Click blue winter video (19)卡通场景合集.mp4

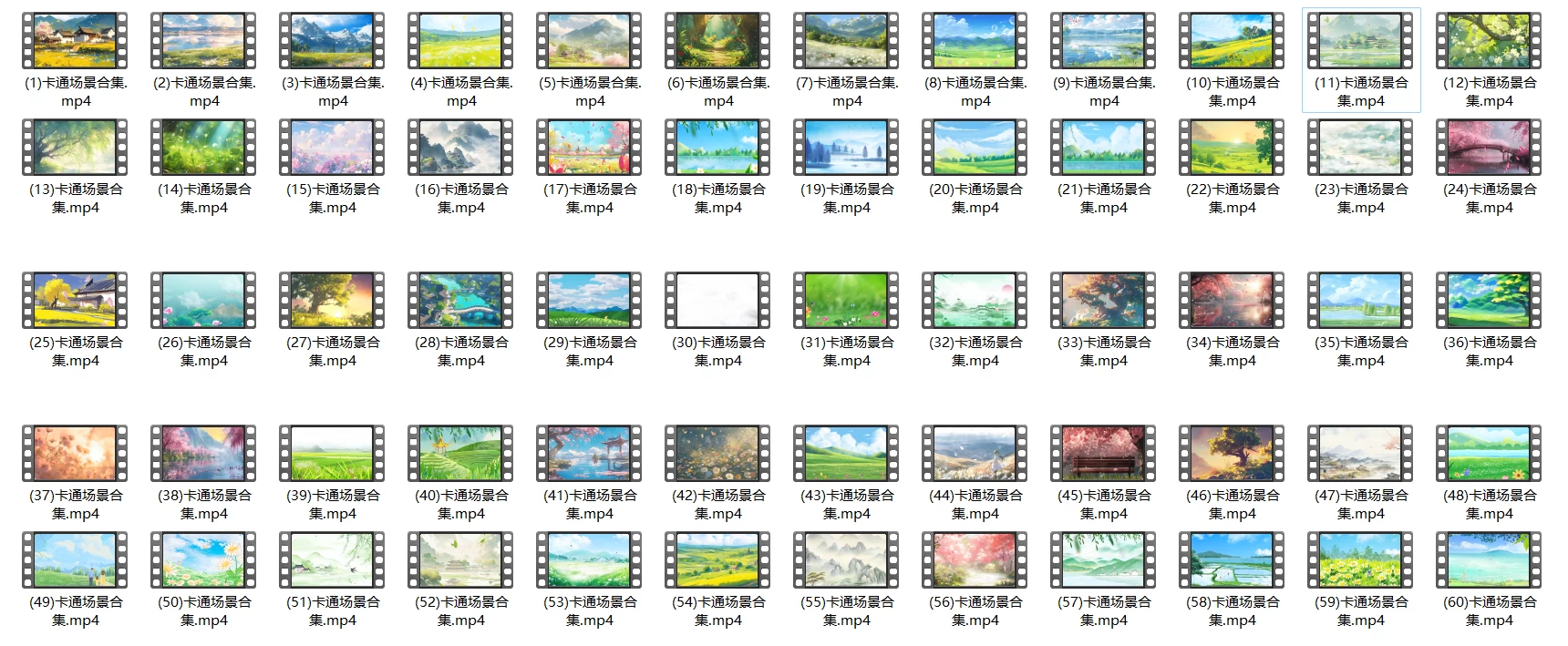847,147
